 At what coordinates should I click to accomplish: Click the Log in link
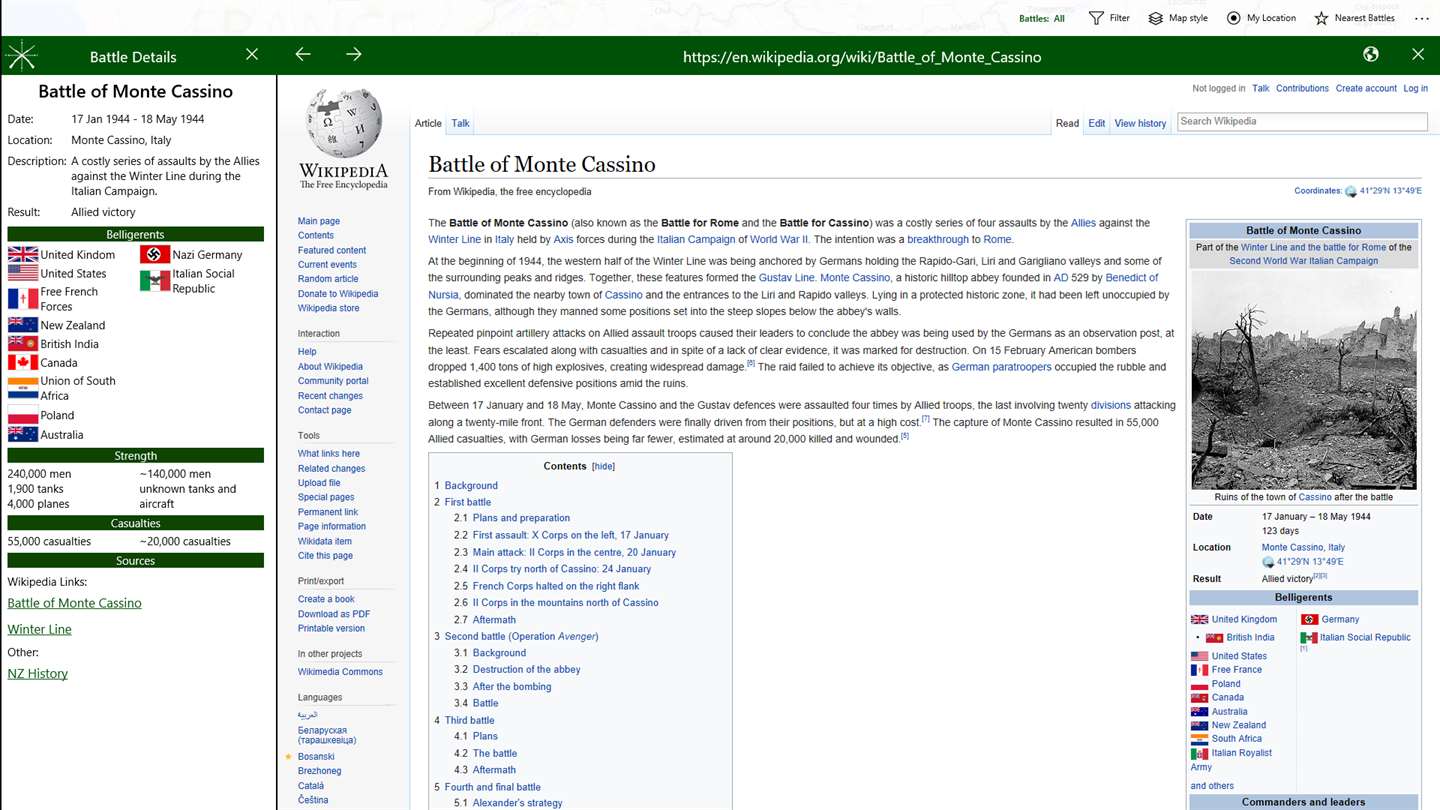(x=1415, y=88)
